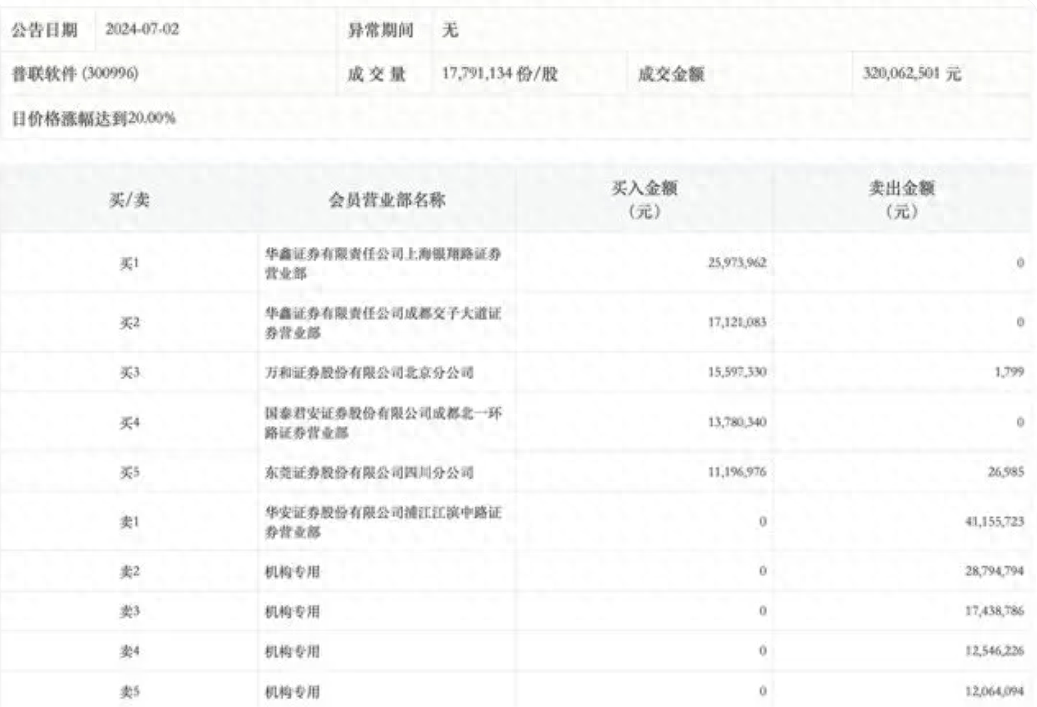
Task: Click buy amount 17,121,083
Action: point(737,322)
